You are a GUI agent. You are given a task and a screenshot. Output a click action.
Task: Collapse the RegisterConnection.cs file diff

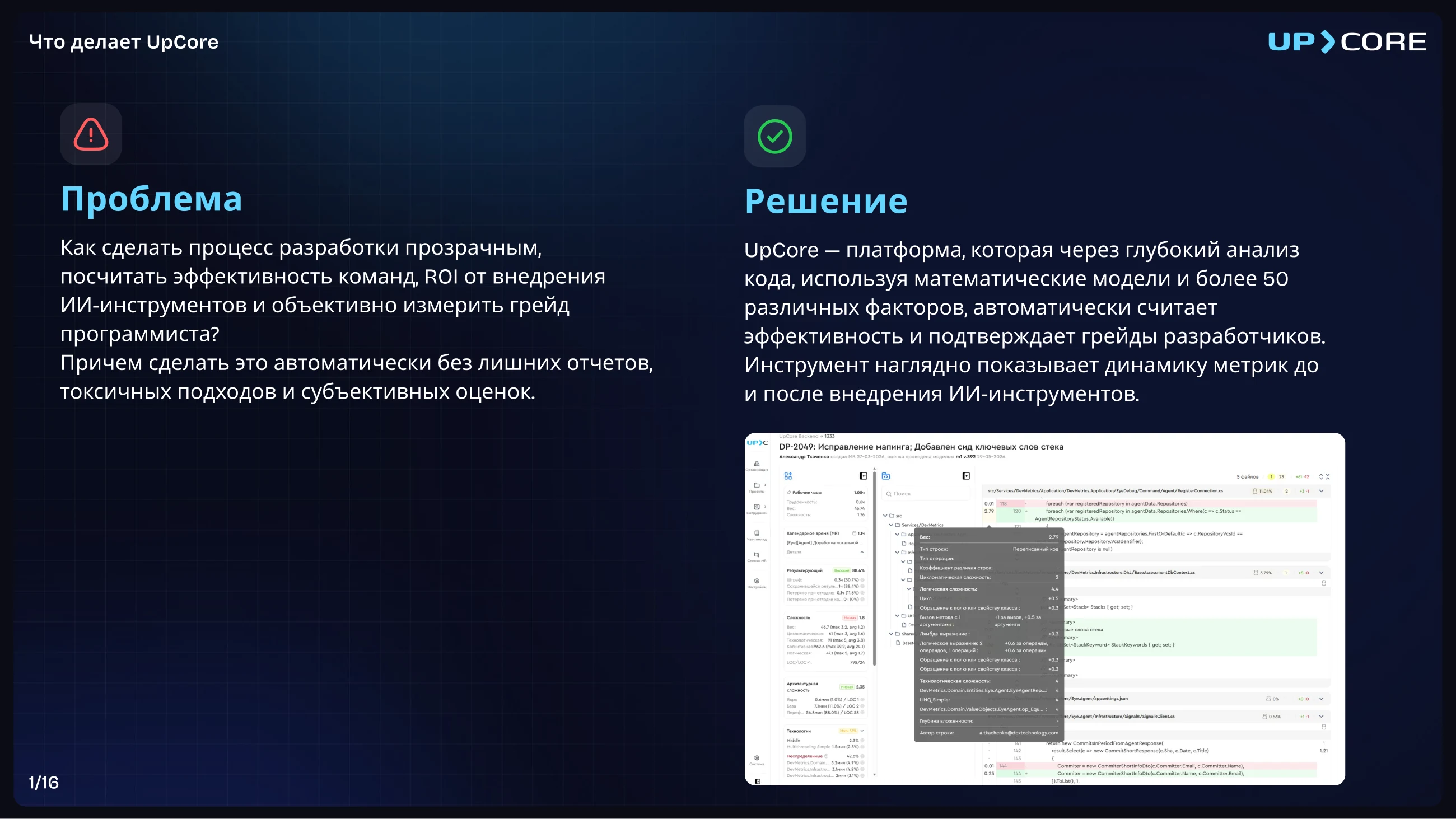point(1321,490)
